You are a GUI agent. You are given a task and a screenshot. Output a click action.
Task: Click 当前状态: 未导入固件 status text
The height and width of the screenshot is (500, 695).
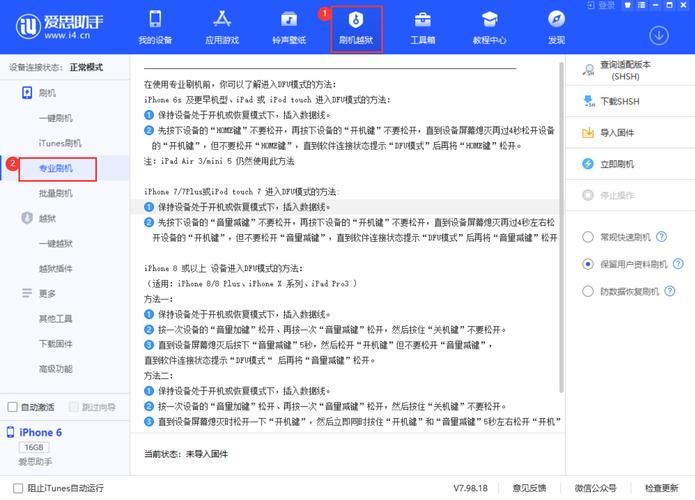pos(186,454)
